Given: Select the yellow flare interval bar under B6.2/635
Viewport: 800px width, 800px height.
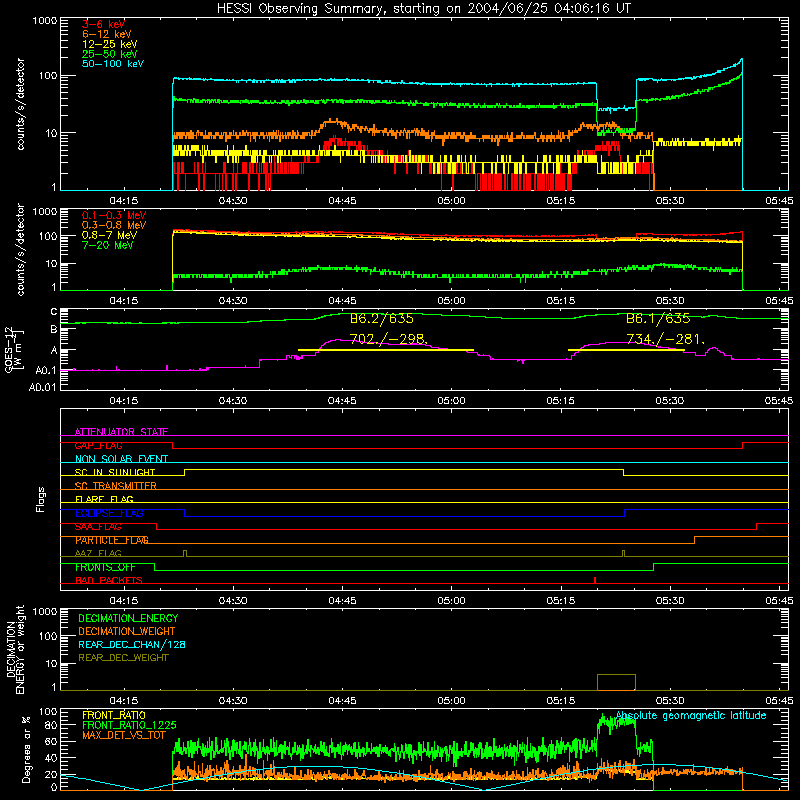Looking at the screenshot, I should 386,350.
